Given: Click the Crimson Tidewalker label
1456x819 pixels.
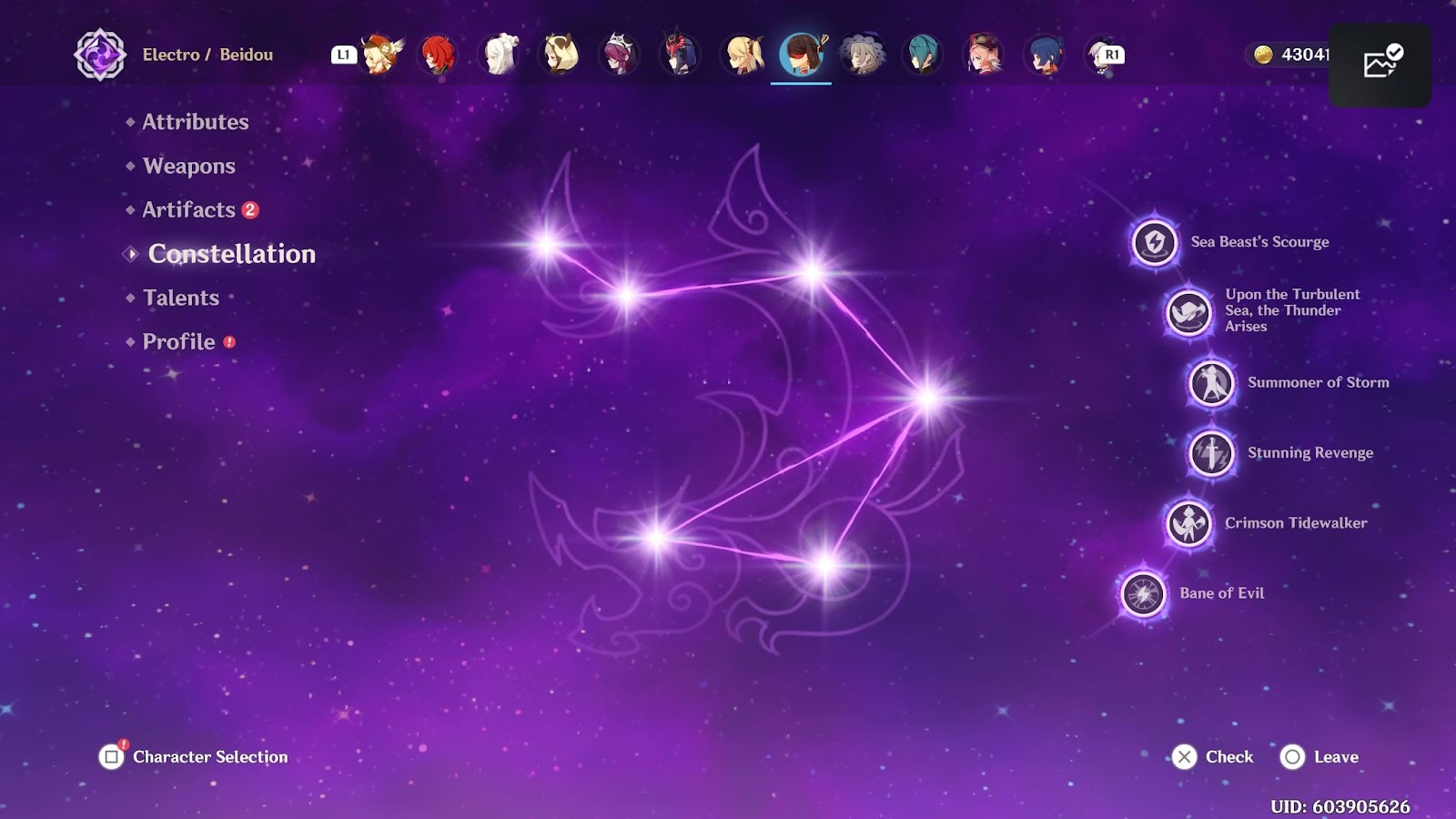Looking at the screenshot, I should tap(1296, 522).
